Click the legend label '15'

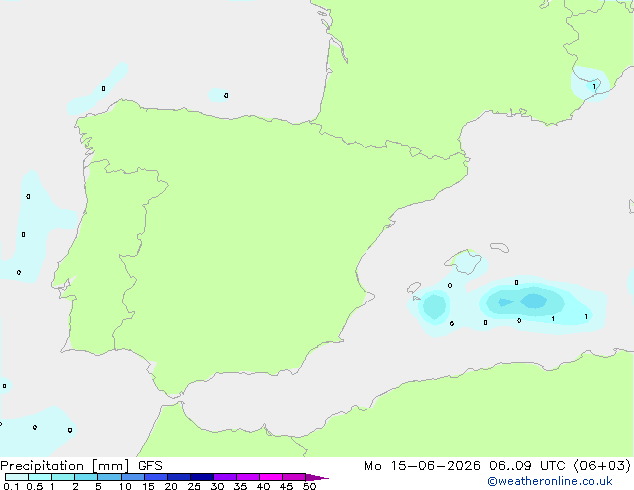tap(148, 486)
